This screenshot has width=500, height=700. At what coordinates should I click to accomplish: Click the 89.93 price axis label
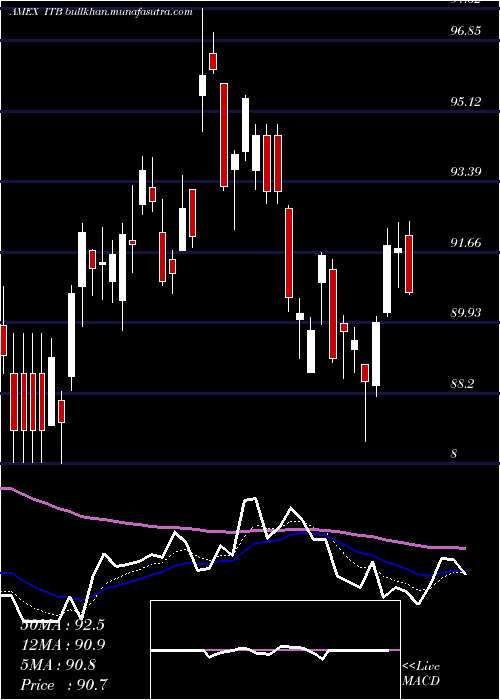point(466,312)
